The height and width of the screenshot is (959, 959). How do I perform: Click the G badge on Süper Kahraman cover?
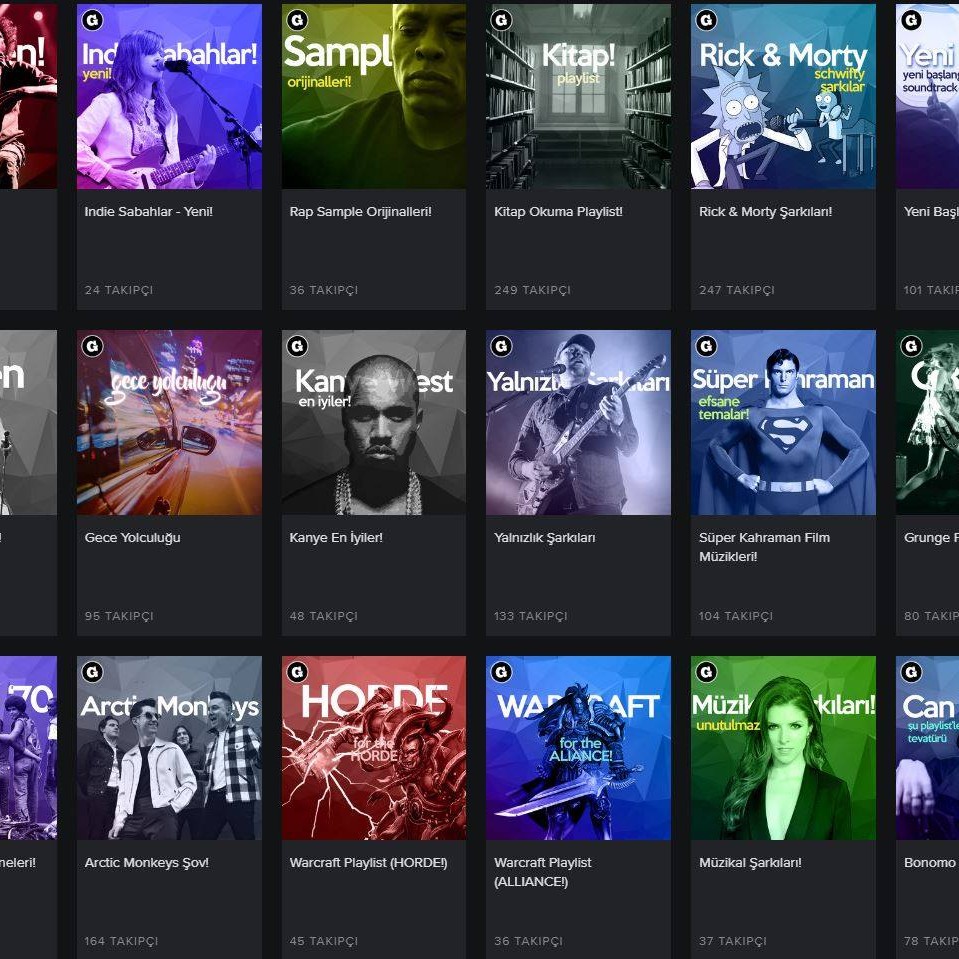[x=707, y=346]
